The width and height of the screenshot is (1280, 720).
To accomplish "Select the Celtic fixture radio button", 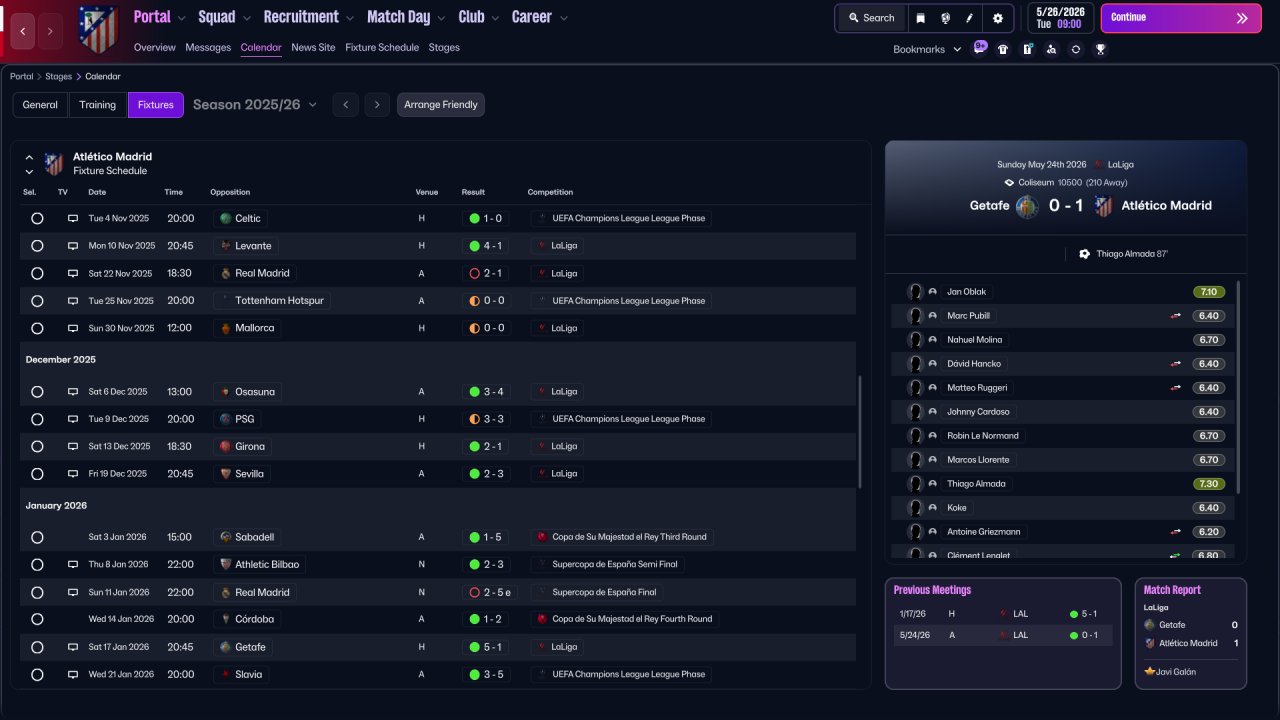I will click(x=37, y=218).
